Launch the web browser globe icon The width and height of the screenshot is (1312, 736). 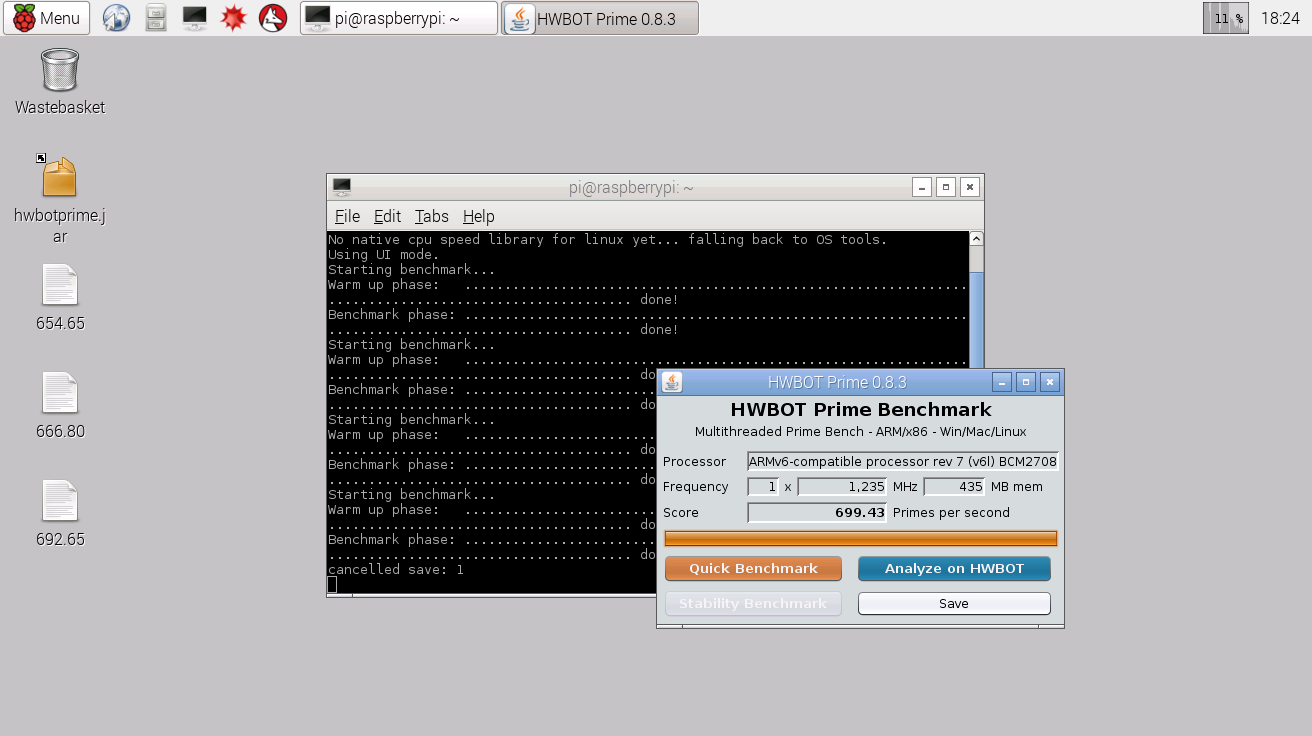pyautogui.click(x=117, y=18)
